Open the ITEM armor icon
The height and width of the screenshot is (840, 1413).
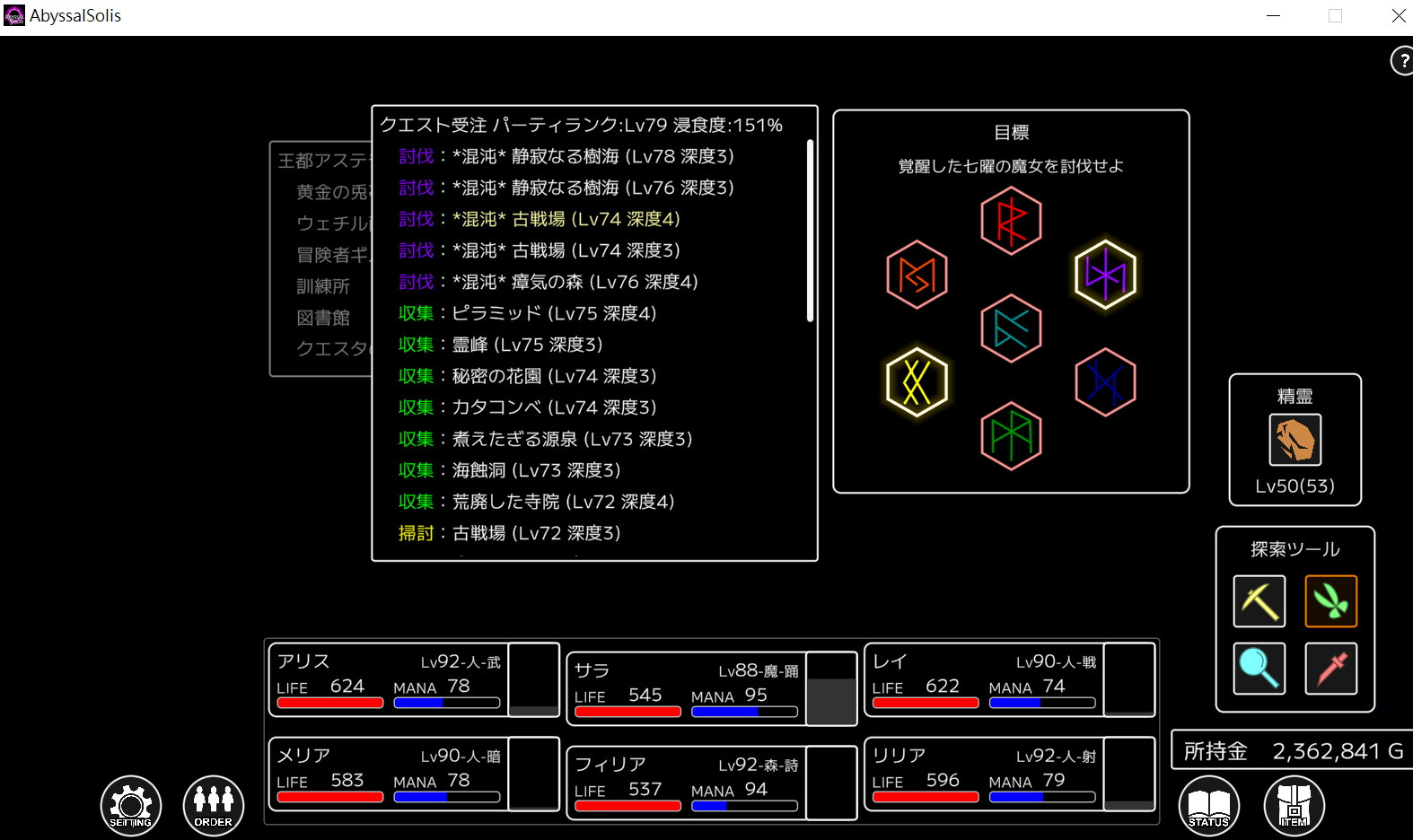pyautogui.click(x=1295, y=805)
